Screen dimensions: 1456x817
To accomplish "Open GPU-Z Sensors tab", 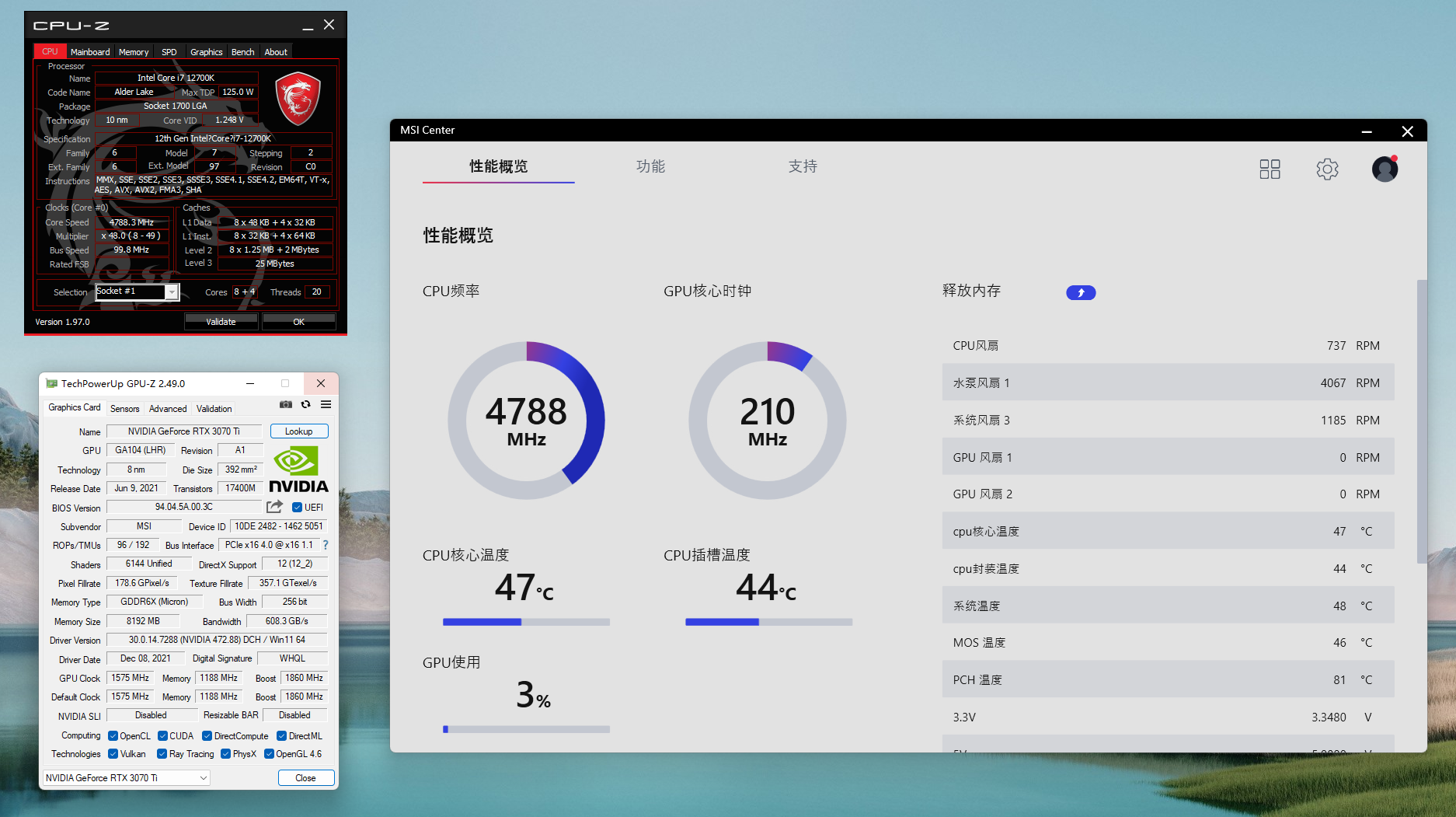I will pyautogui.click(x=125, y=409).
